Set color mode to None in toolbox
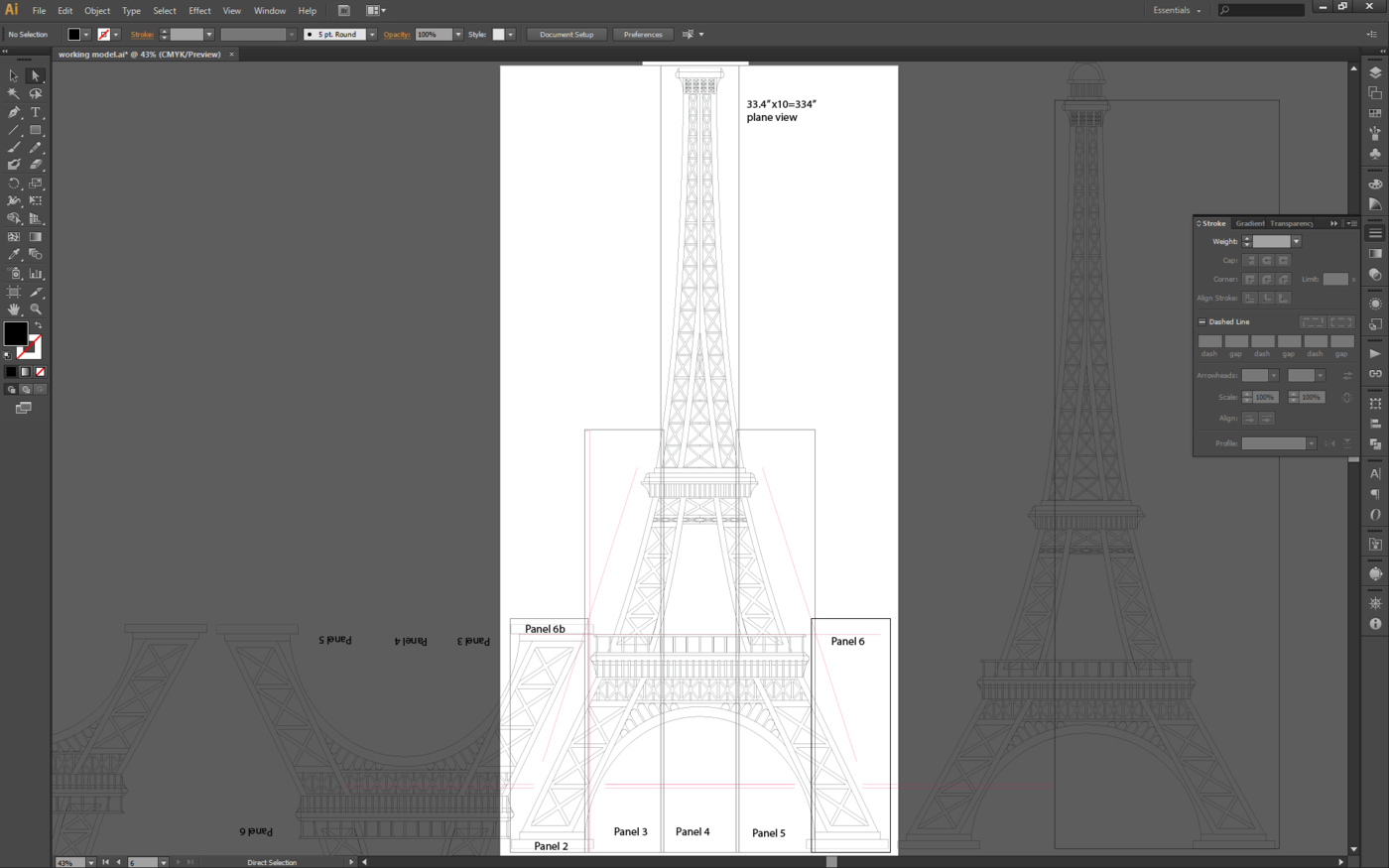 40,372
